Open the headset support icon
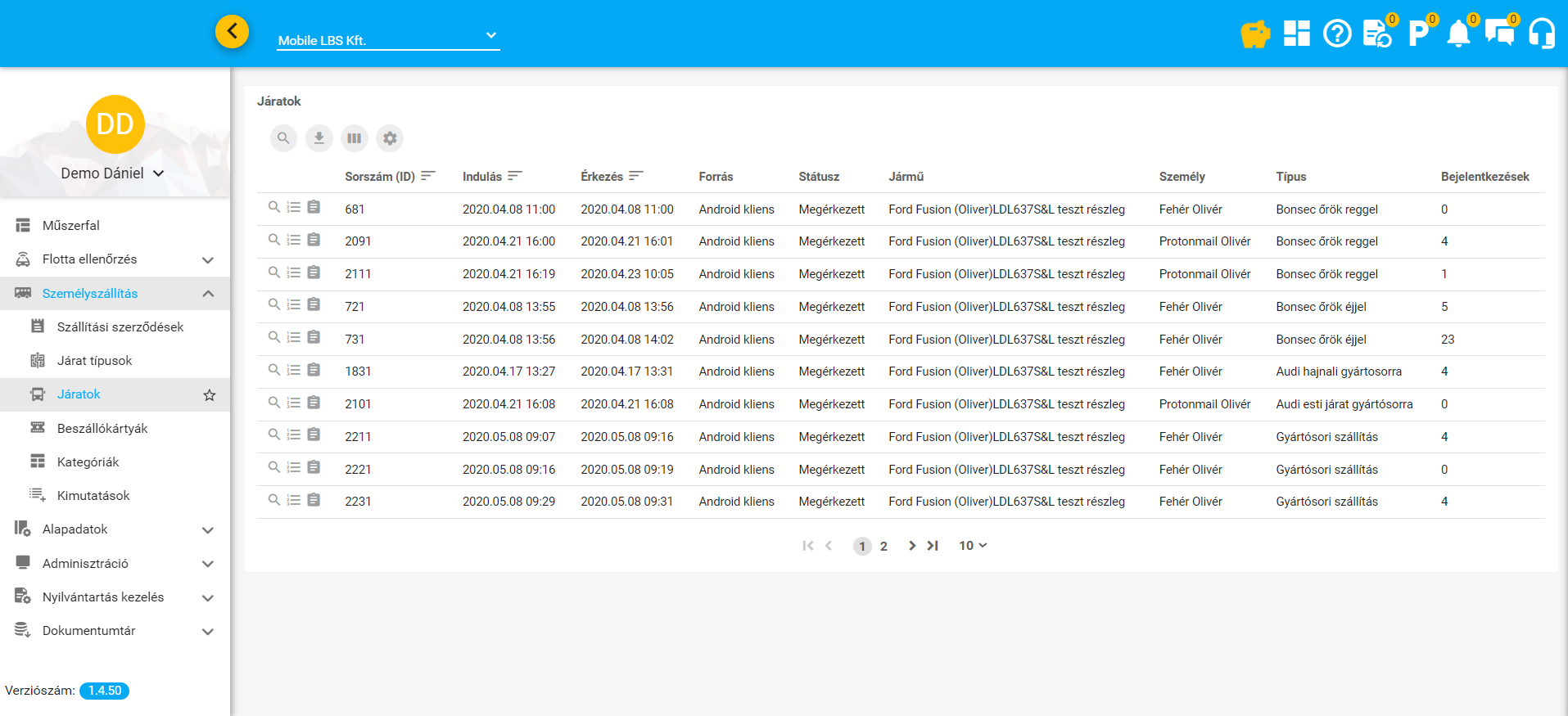 [x=1541, y=34]
